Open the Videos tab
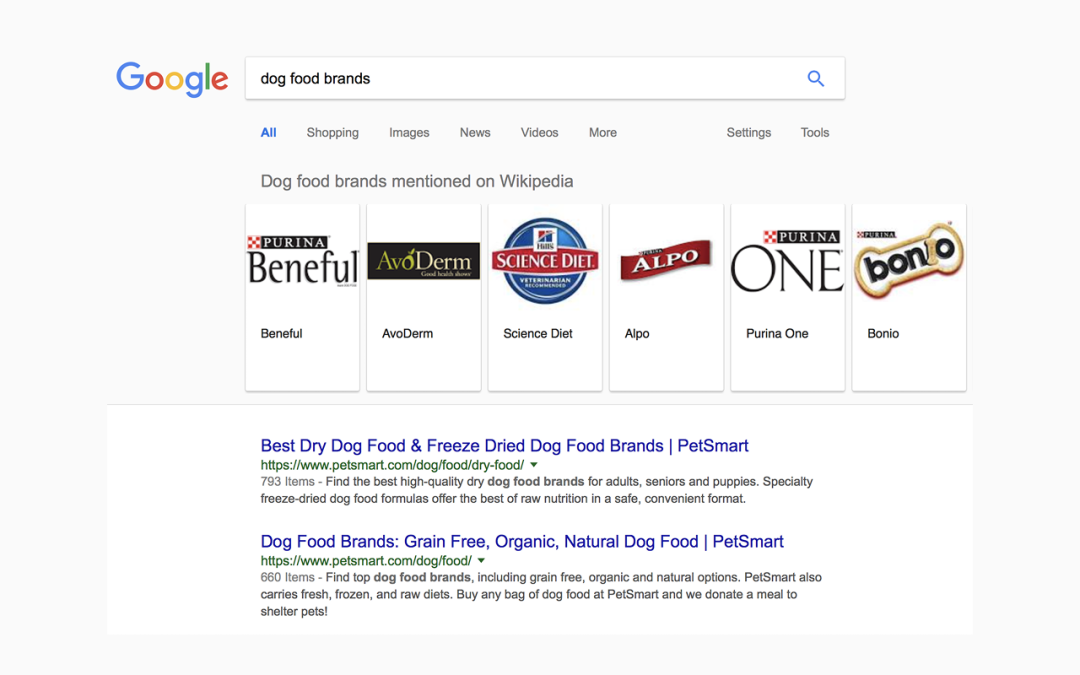 coord(539,132)
